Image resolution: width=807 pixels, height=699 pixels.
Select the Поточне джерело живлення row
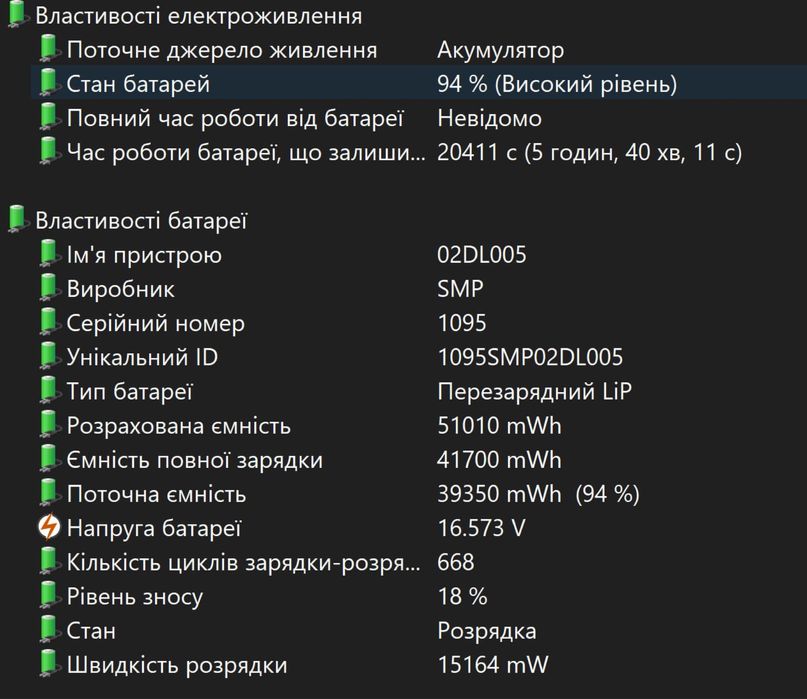(221, 50)
